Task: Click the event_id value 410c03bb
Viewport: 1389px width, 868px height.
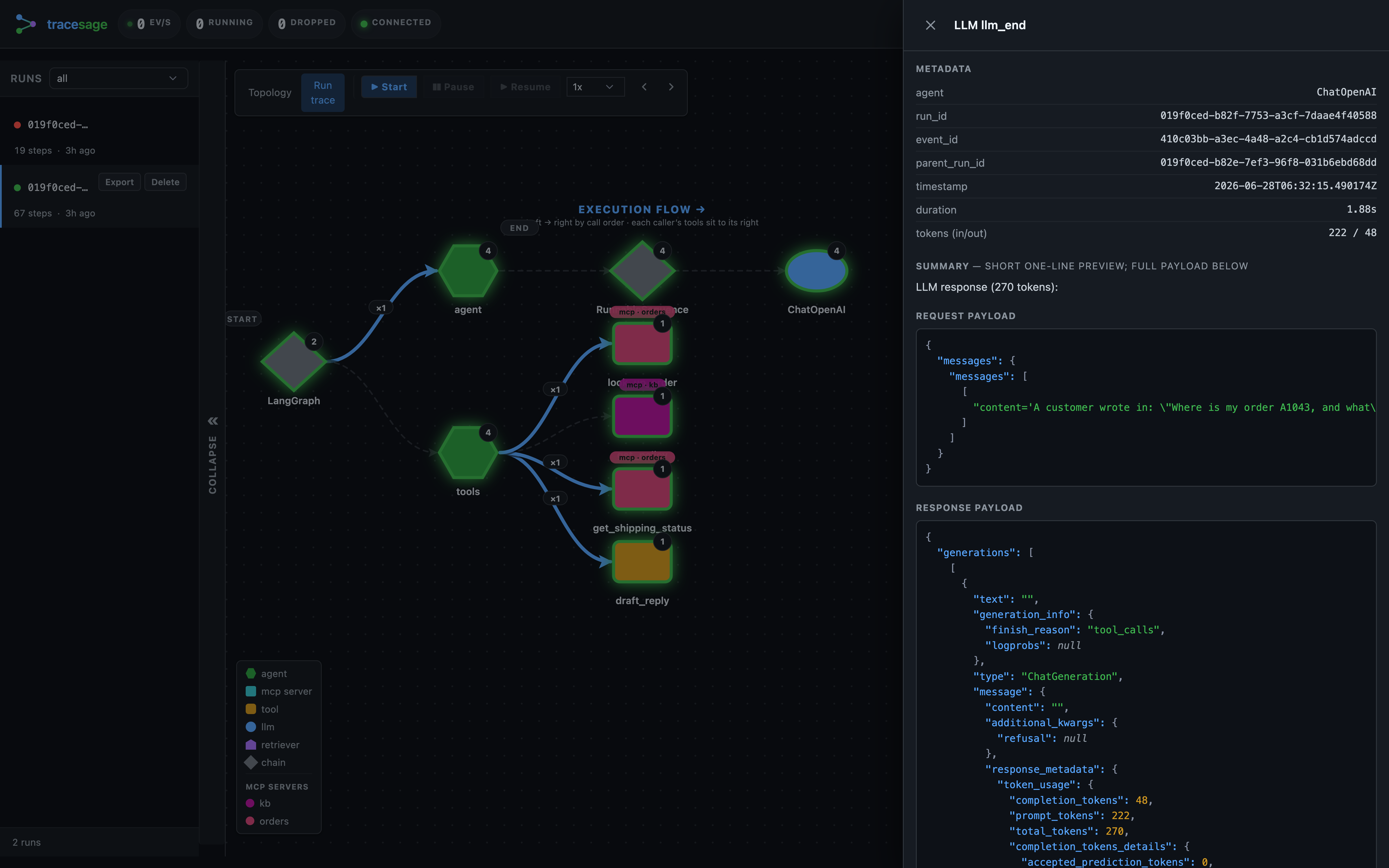Action: click(x=1268, y=139)
